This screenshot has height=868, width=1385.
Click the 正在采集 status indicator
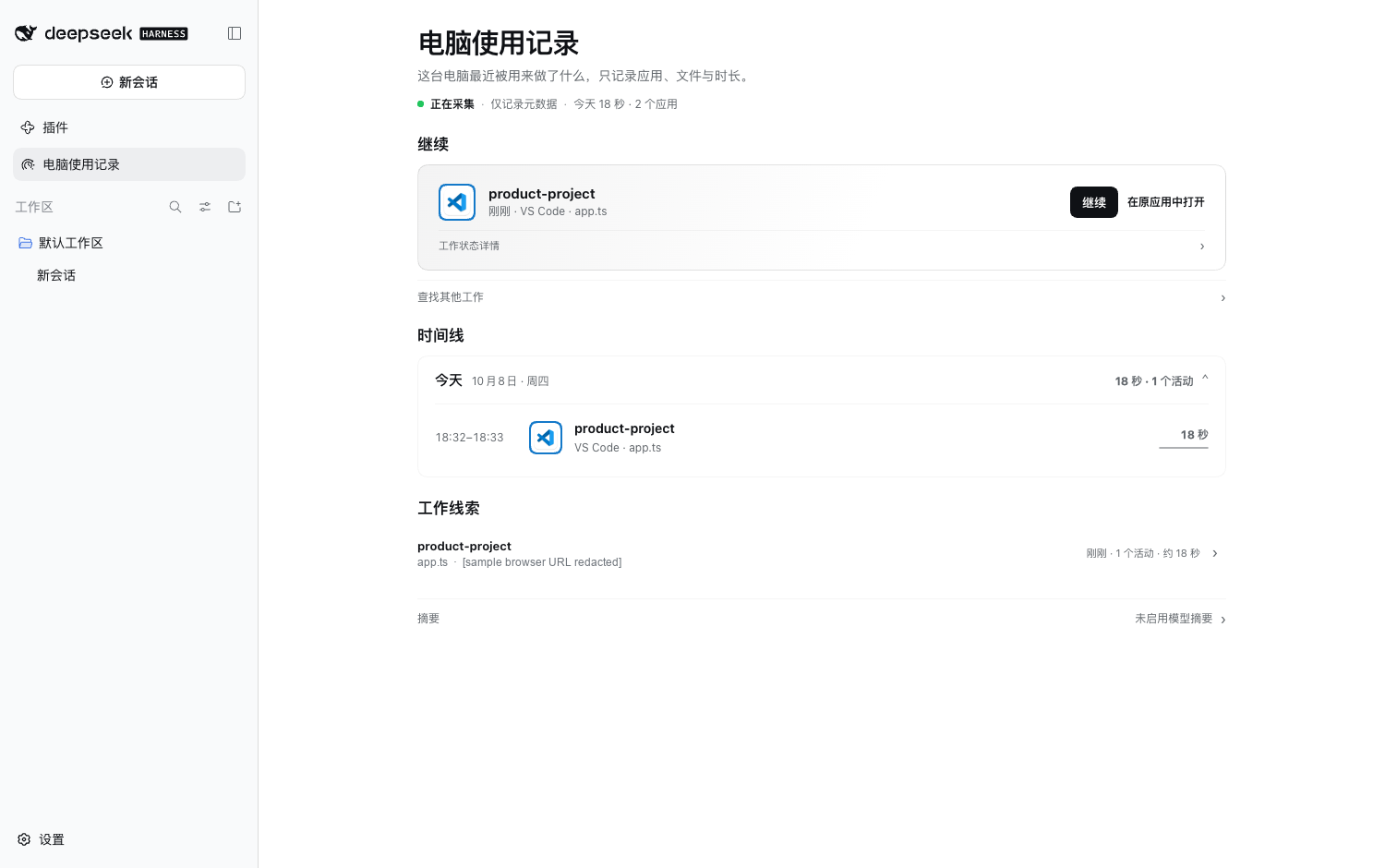pyautogui.click(x=446, y=104)
